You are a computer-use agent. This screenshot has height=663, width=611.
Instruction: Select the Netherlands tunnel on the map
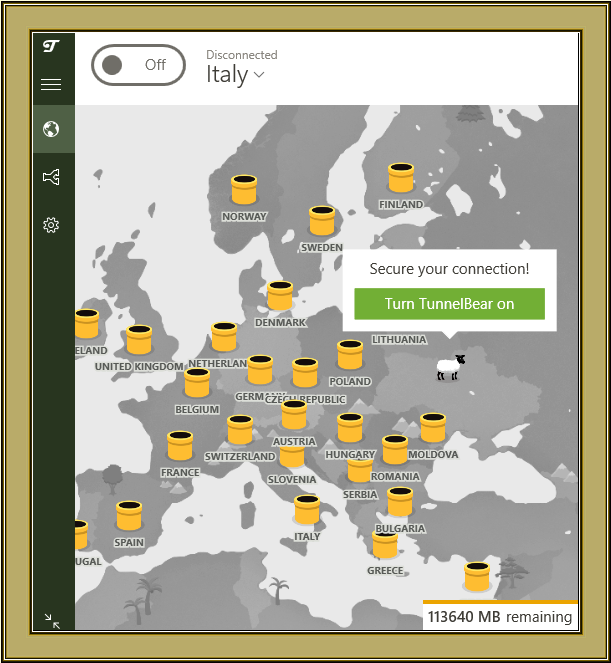click(224, 337)
